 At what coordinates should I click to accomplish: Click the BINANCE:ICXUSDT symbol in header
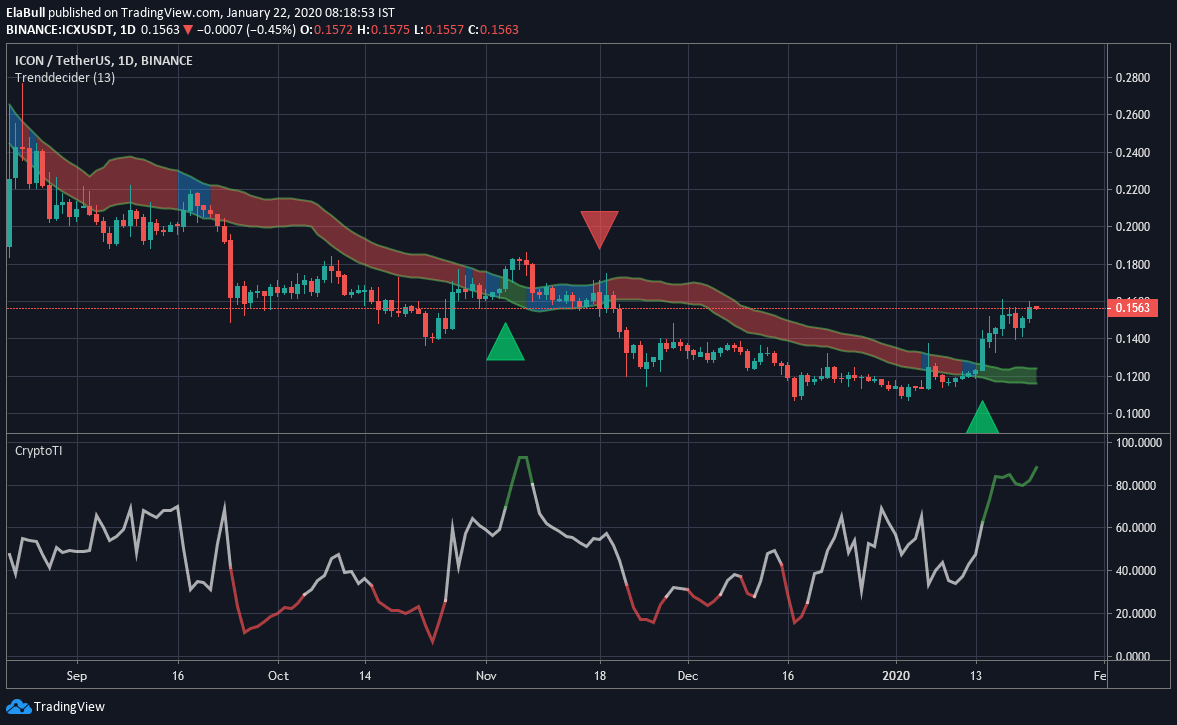coord(61,30)
